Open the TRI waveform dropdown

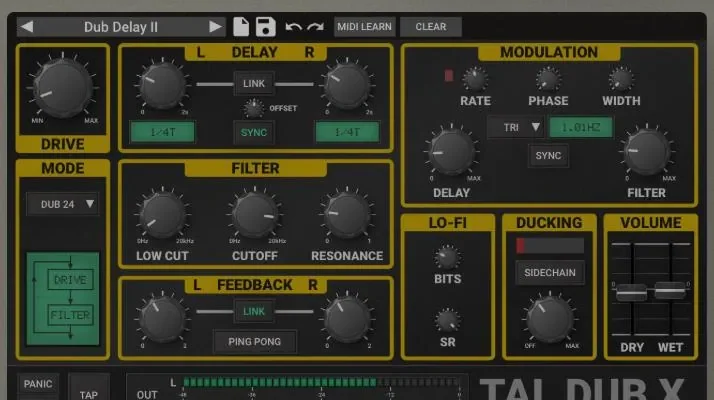pos(516,127)
